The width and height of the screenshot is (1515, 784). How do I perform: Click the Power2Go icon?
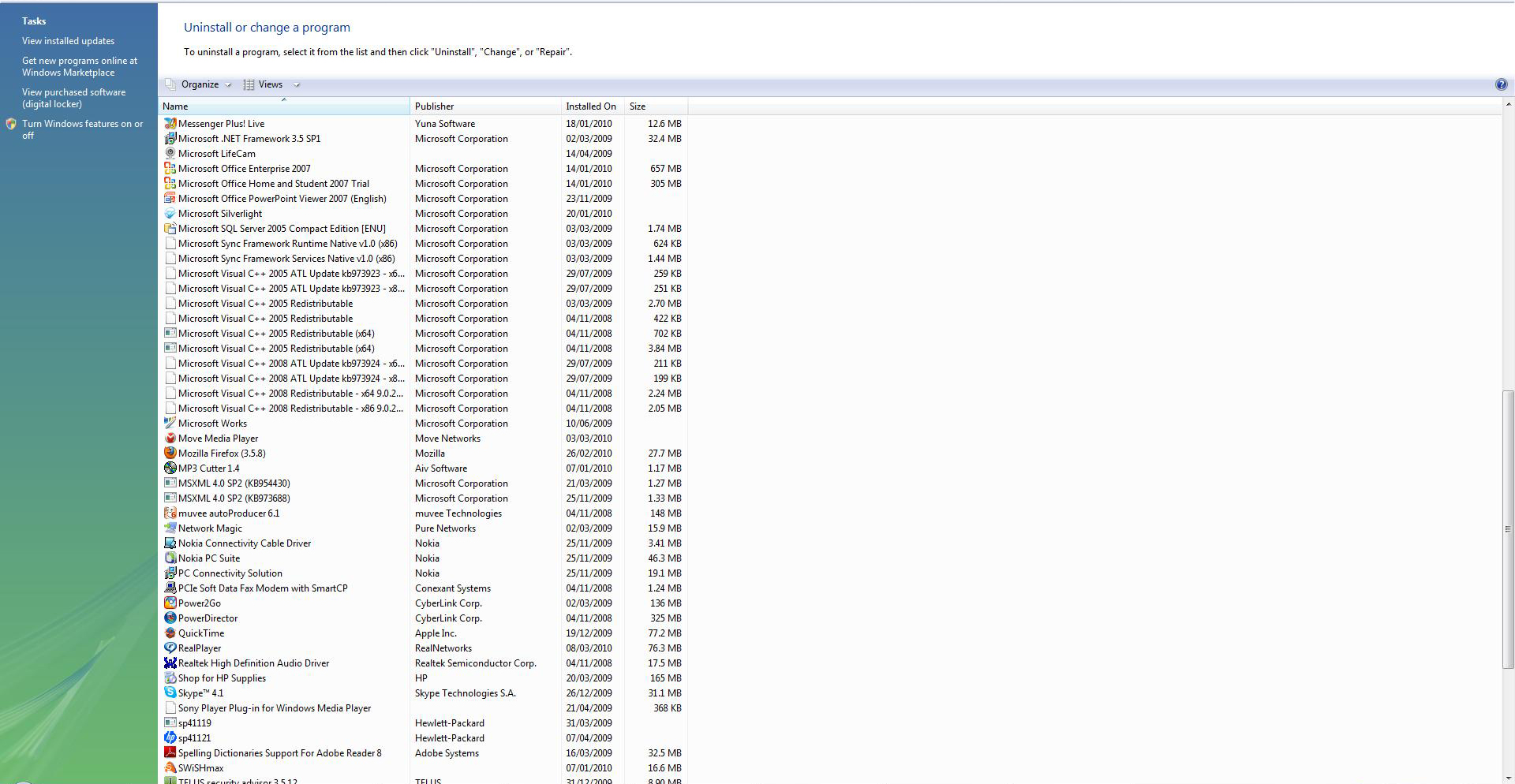pos(170,603)
